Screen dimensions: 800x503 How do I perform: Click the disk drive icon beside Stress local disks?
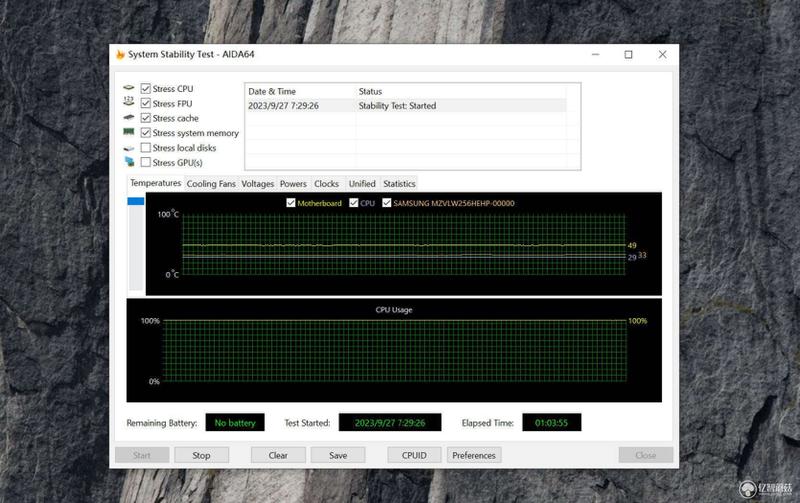(x=129, y=148)
